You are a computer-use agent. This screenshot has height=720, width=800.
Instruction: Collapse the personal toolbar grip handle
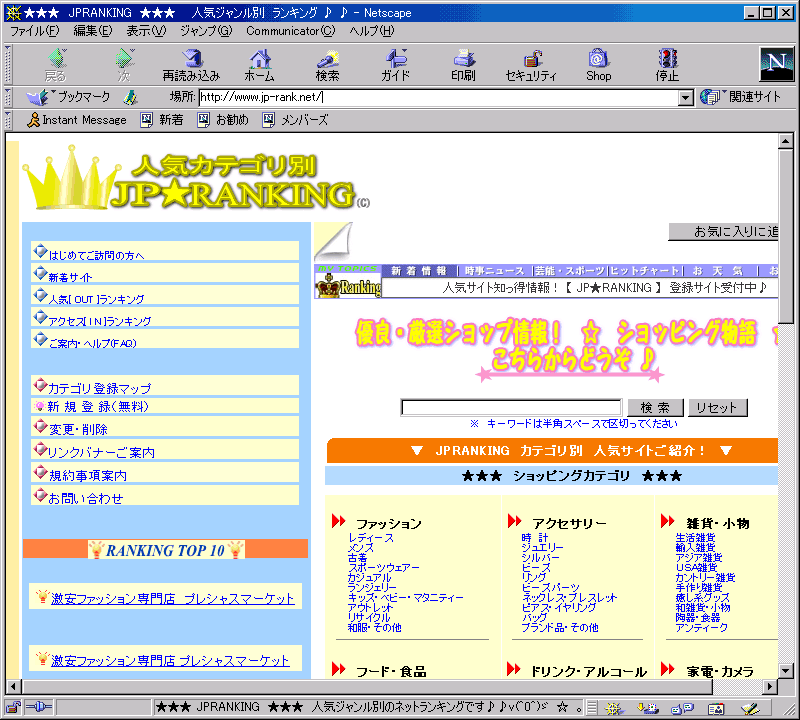[x=8, y=120]
